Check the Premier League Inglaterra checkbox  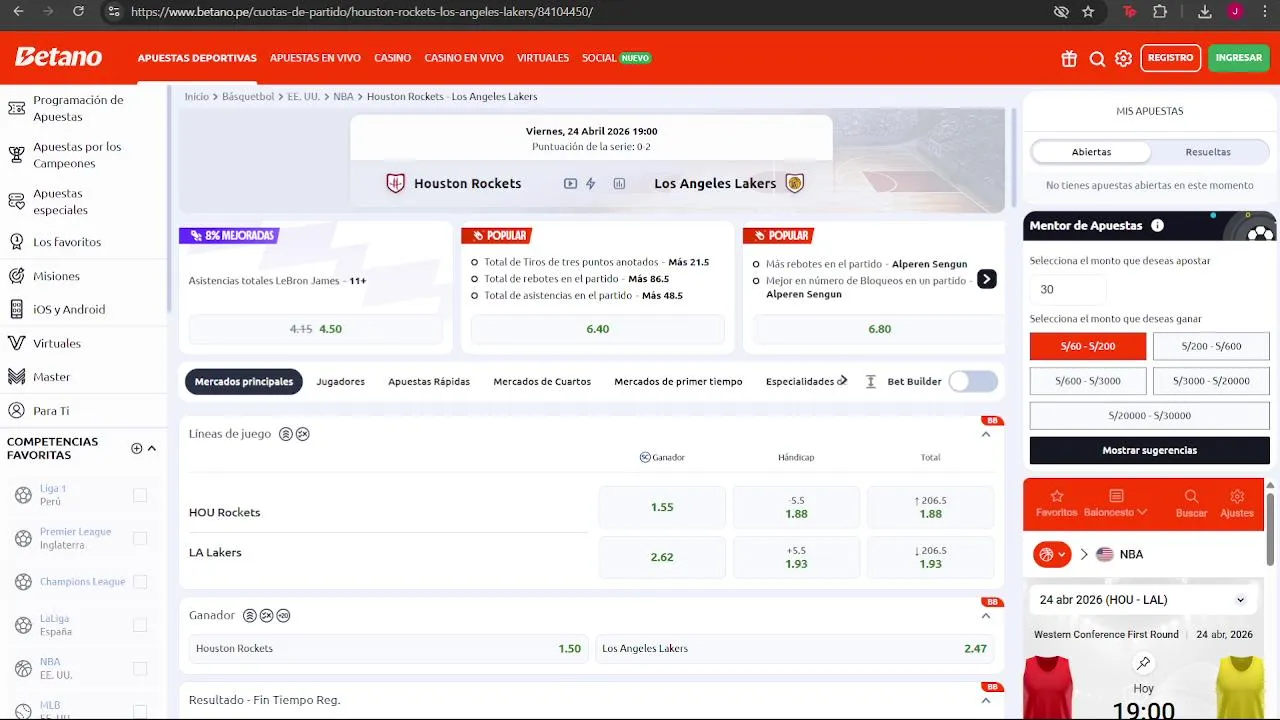point(140,538)
